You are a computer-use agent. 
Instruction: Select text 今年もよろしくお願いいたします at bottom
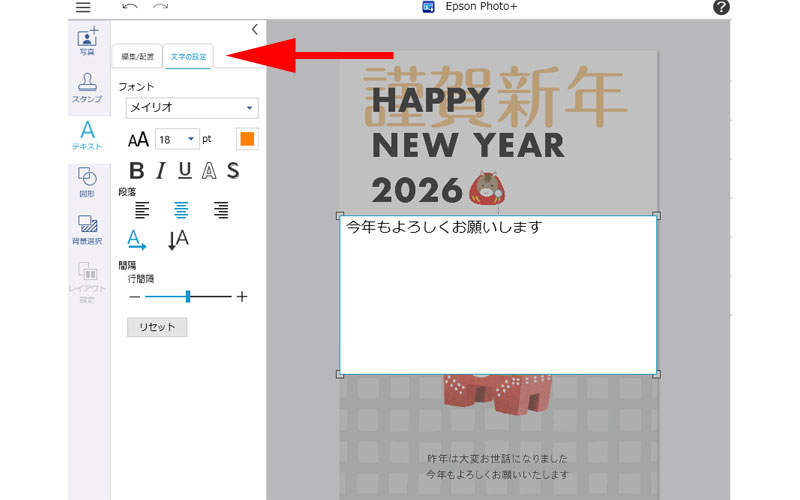(497, 474)
